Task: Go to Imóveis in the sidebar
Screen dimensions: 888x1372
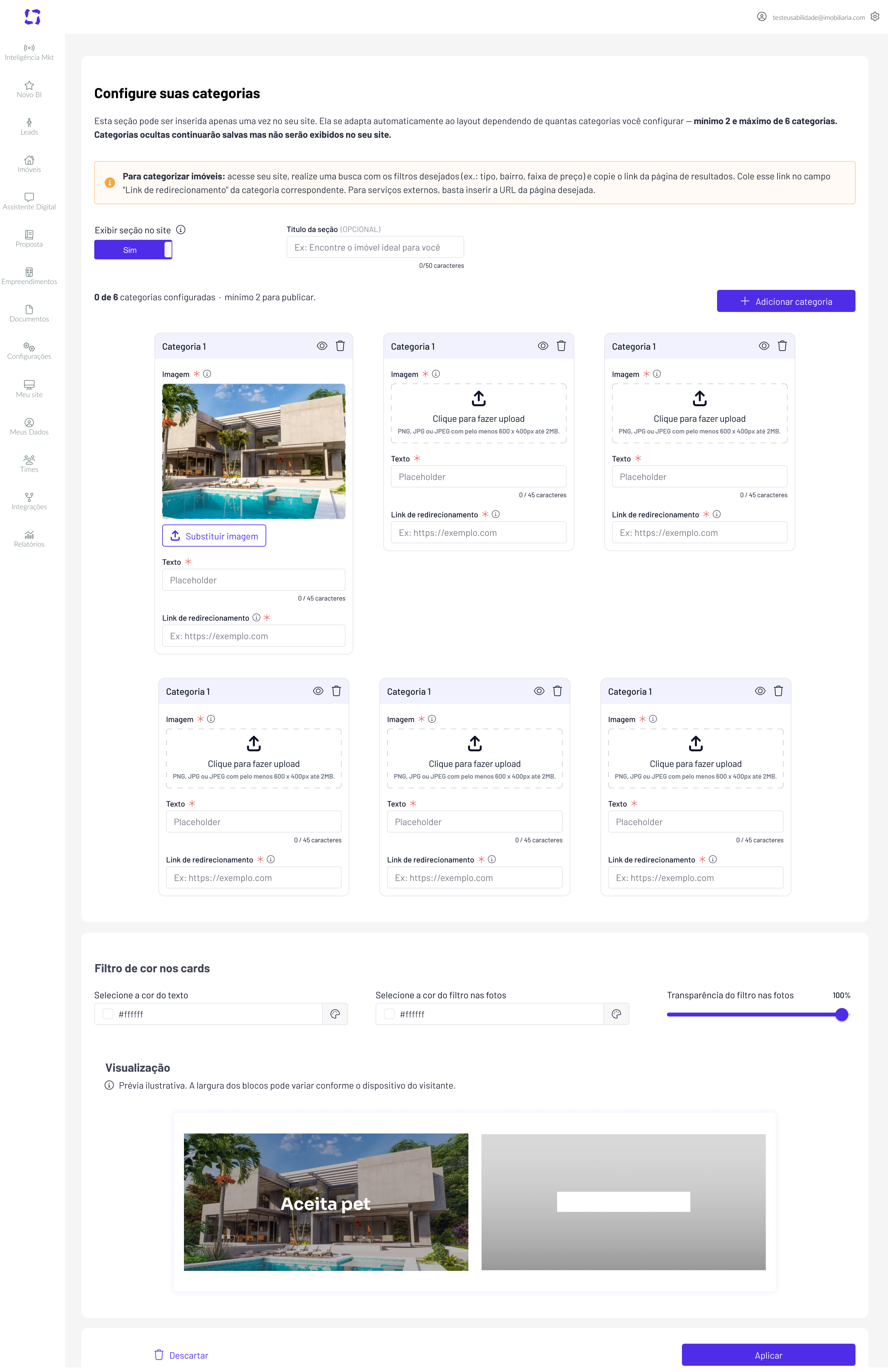Action: click(x=29, y=164)
